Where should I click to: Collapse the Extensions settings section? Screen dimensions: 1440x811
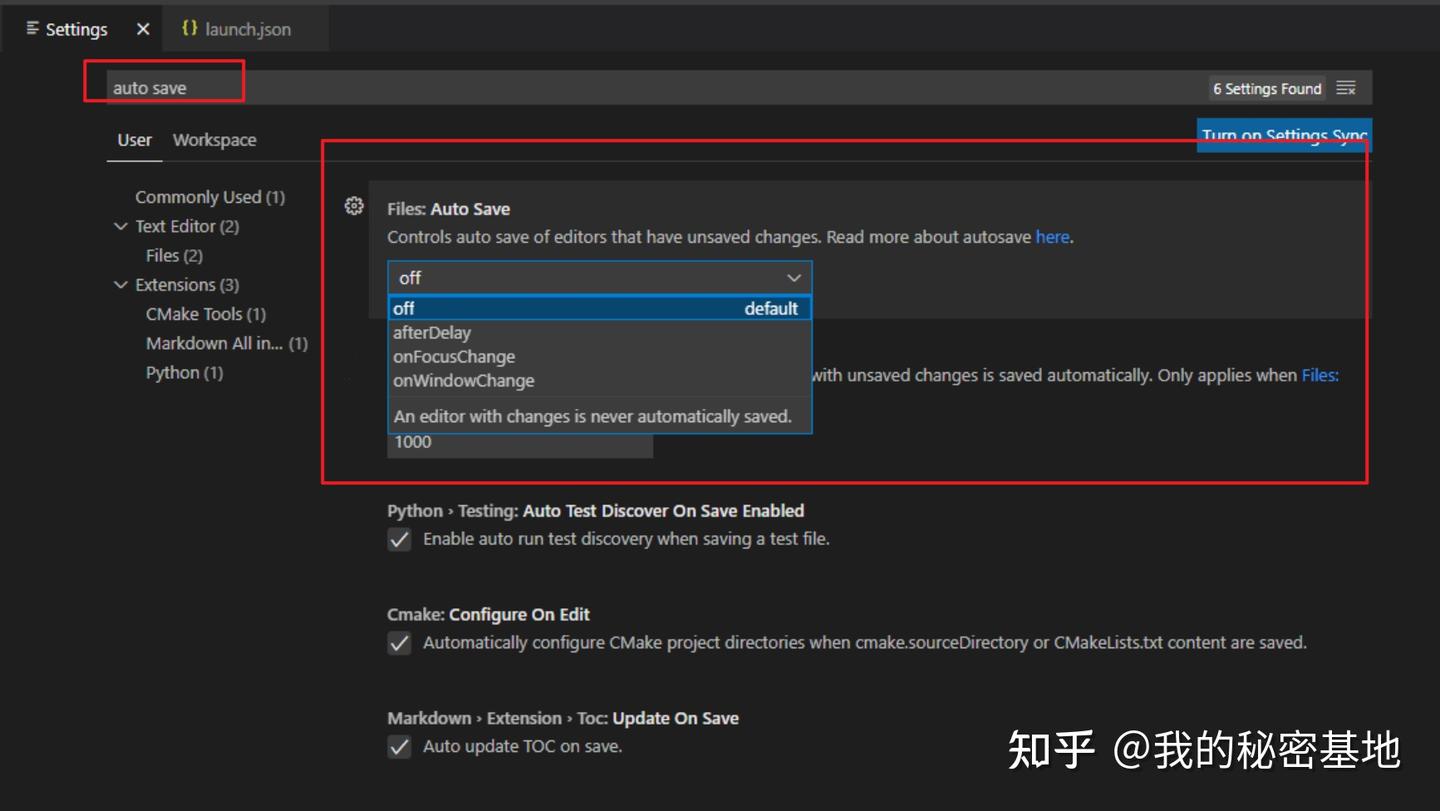tap(121, 284)
